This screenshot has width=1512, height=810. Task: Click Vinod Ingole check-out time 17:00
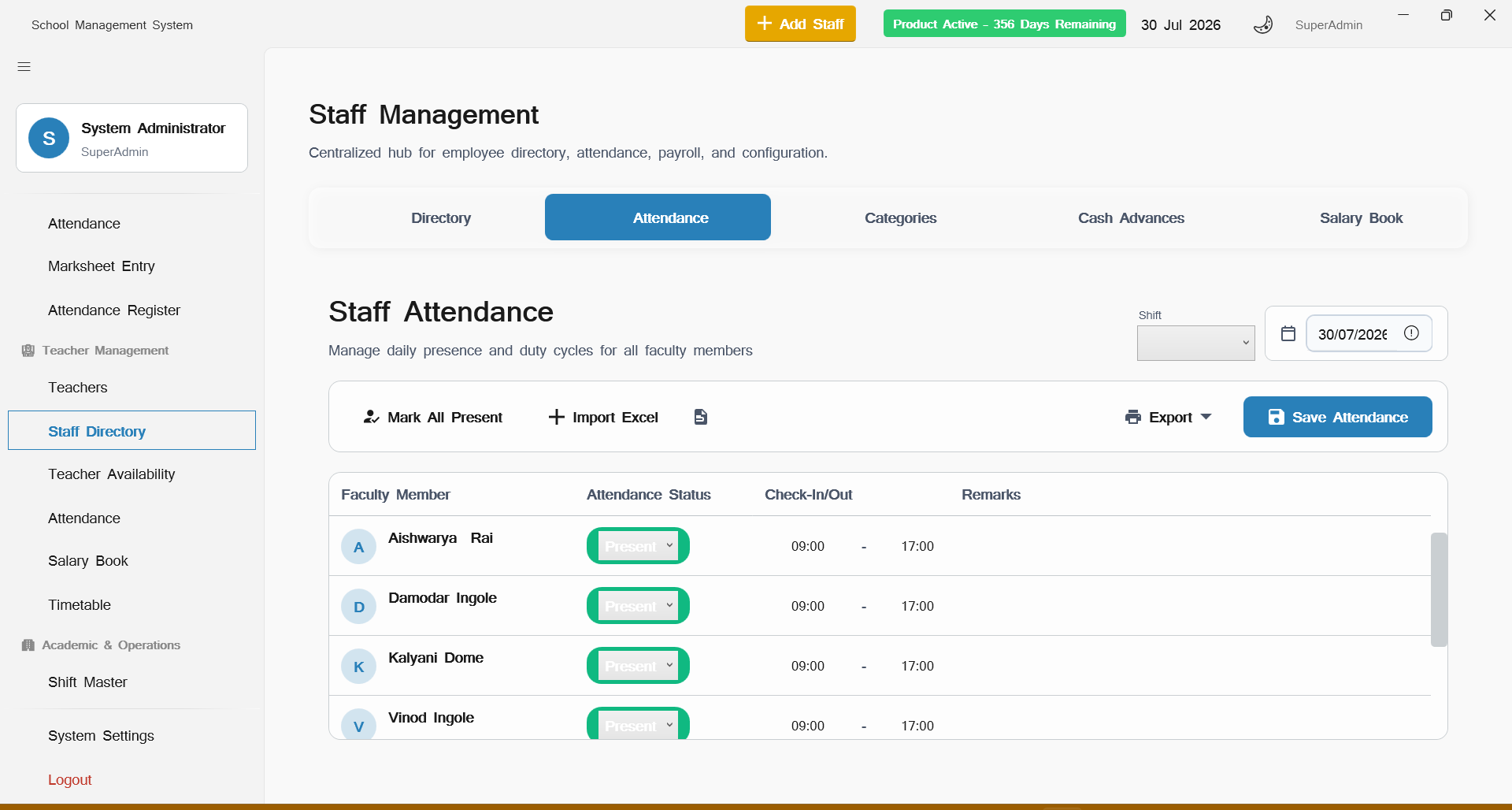917,726
